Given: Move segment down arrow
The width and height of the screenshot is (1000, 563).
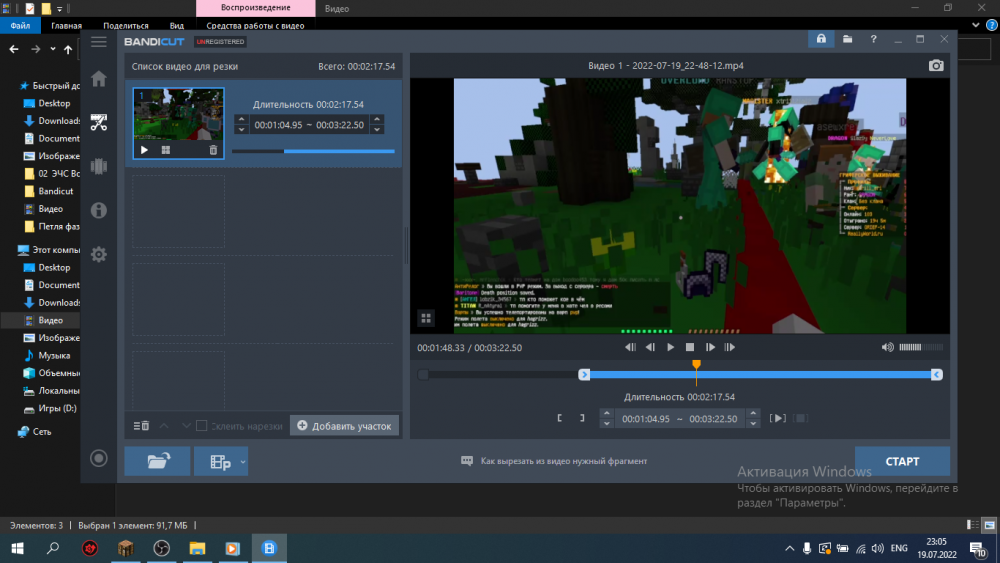Looking at the screenshot, I should tap(186, 425).
